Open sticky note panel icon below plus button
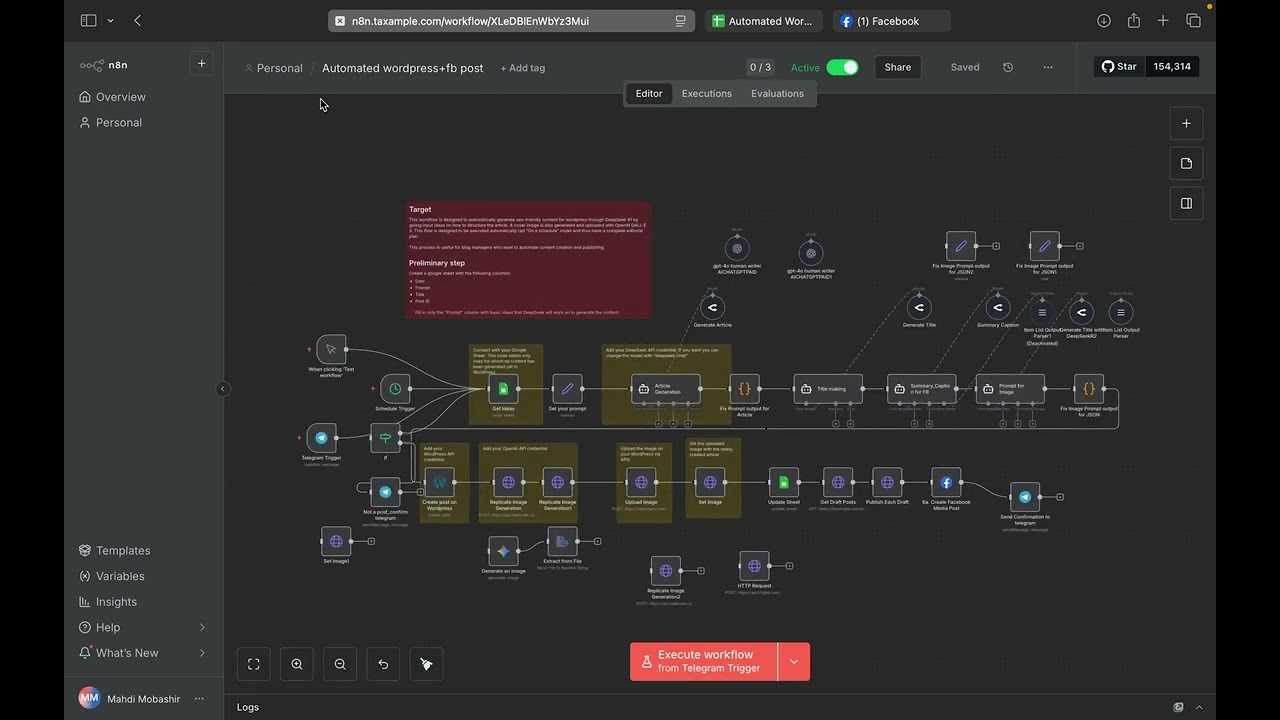Image resolution: width=1280 pixels, height=720 pixels. [x=1186, y=163]
